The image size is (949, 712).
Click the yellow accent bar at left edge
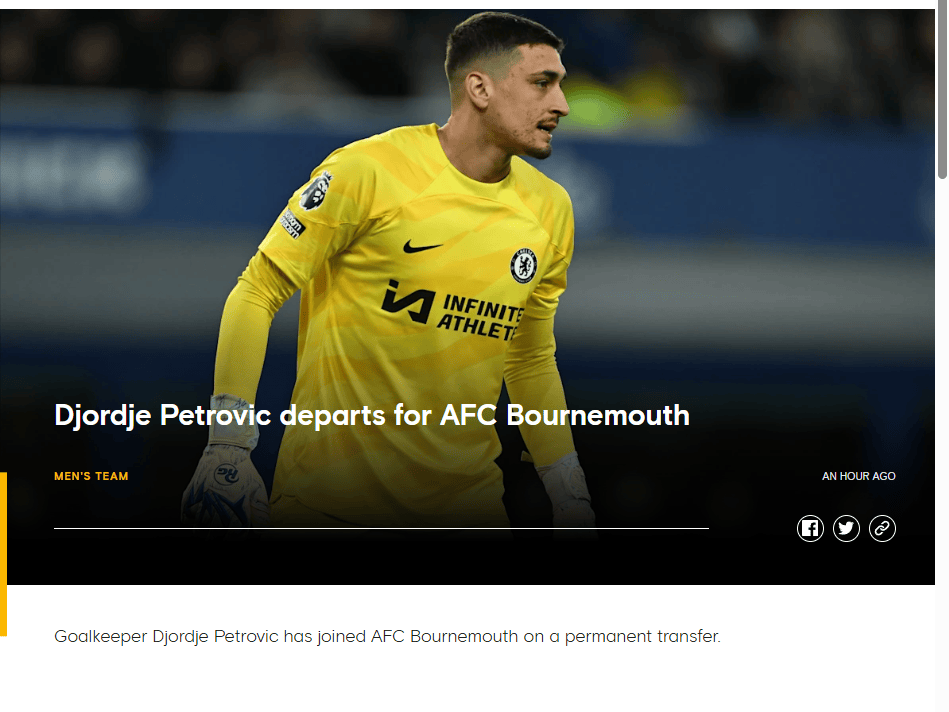coord(3,553)
